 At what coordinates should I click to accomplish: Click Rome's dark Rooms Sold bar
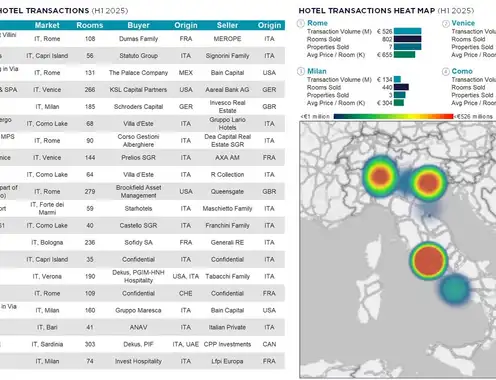tap(407, 39)
